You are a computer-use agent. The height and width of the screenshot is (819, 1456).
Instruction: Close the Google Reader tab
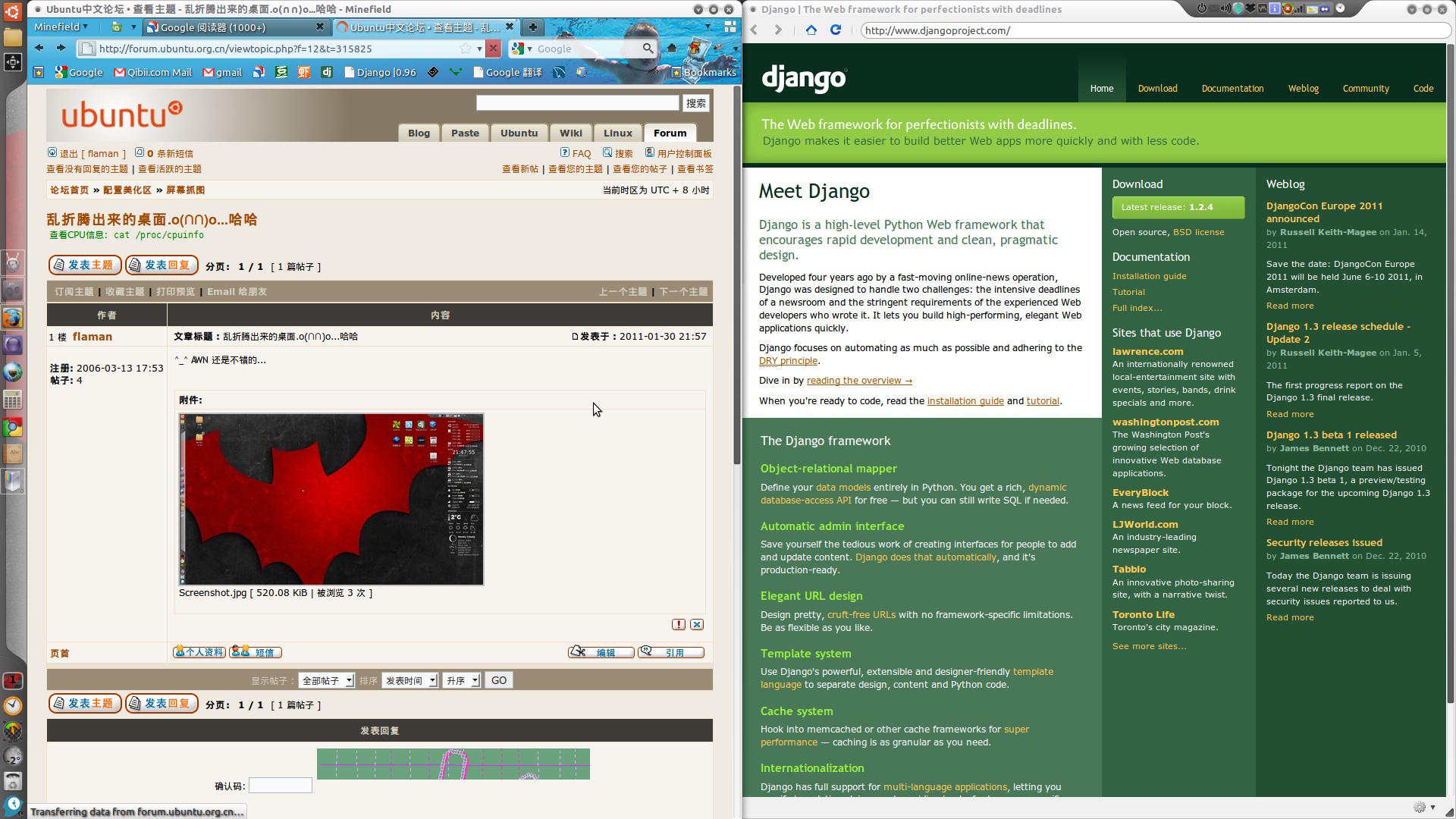[x=320, y=27]
